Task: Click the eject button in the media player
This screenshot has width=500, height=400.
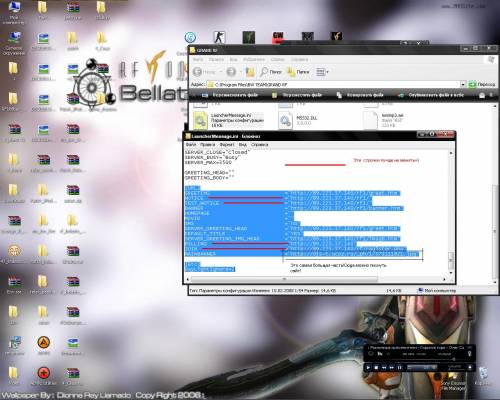Action: coord(470,367)
